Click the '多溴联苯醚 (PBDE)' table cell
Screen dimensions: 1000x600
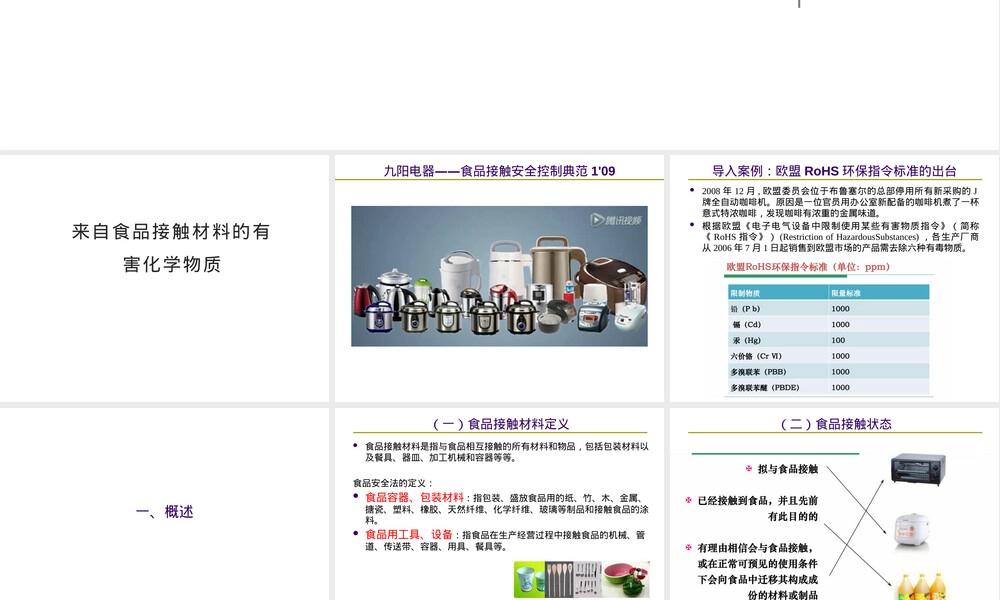click(778, 388)
